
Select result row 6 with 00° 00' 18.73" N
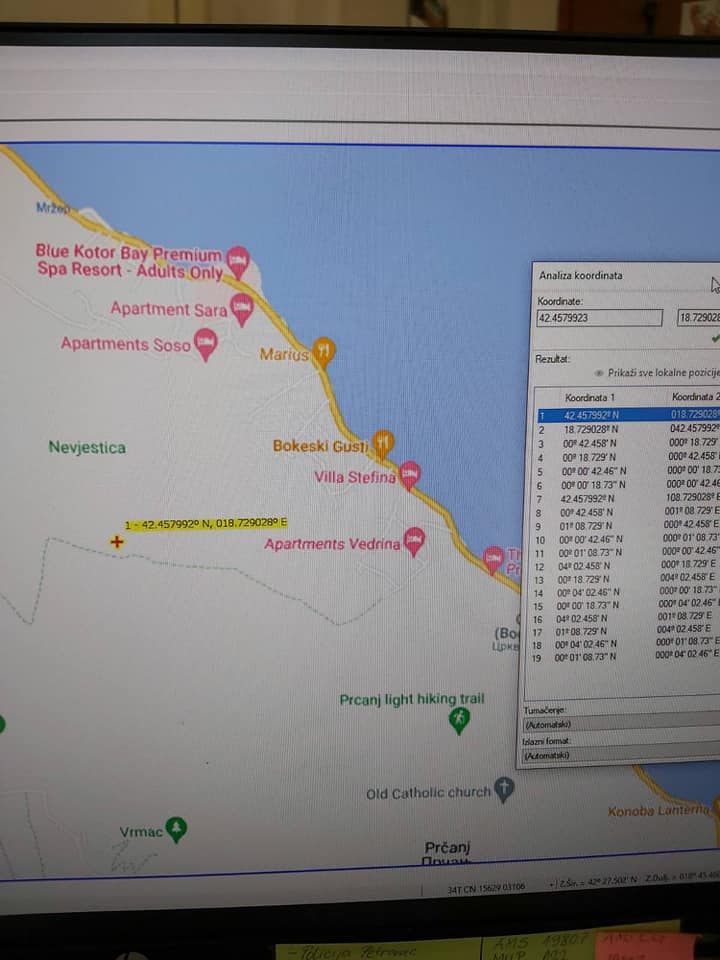(628, 484)
